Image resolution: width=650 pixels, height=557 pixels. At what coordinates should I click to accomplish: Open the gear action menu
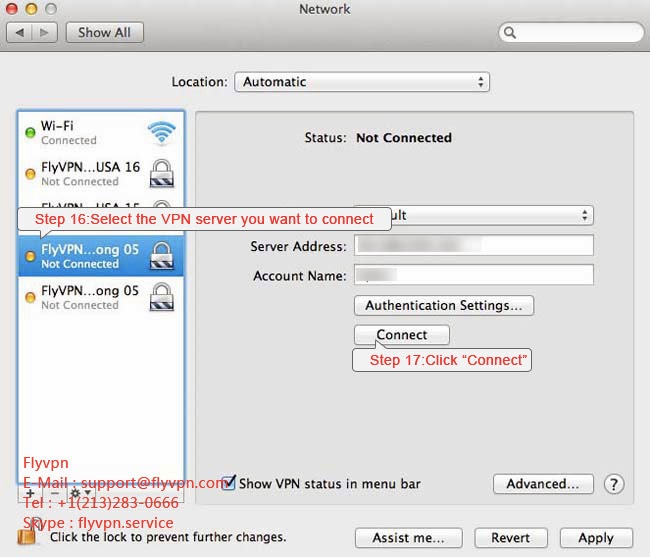[x=80, y=493]
